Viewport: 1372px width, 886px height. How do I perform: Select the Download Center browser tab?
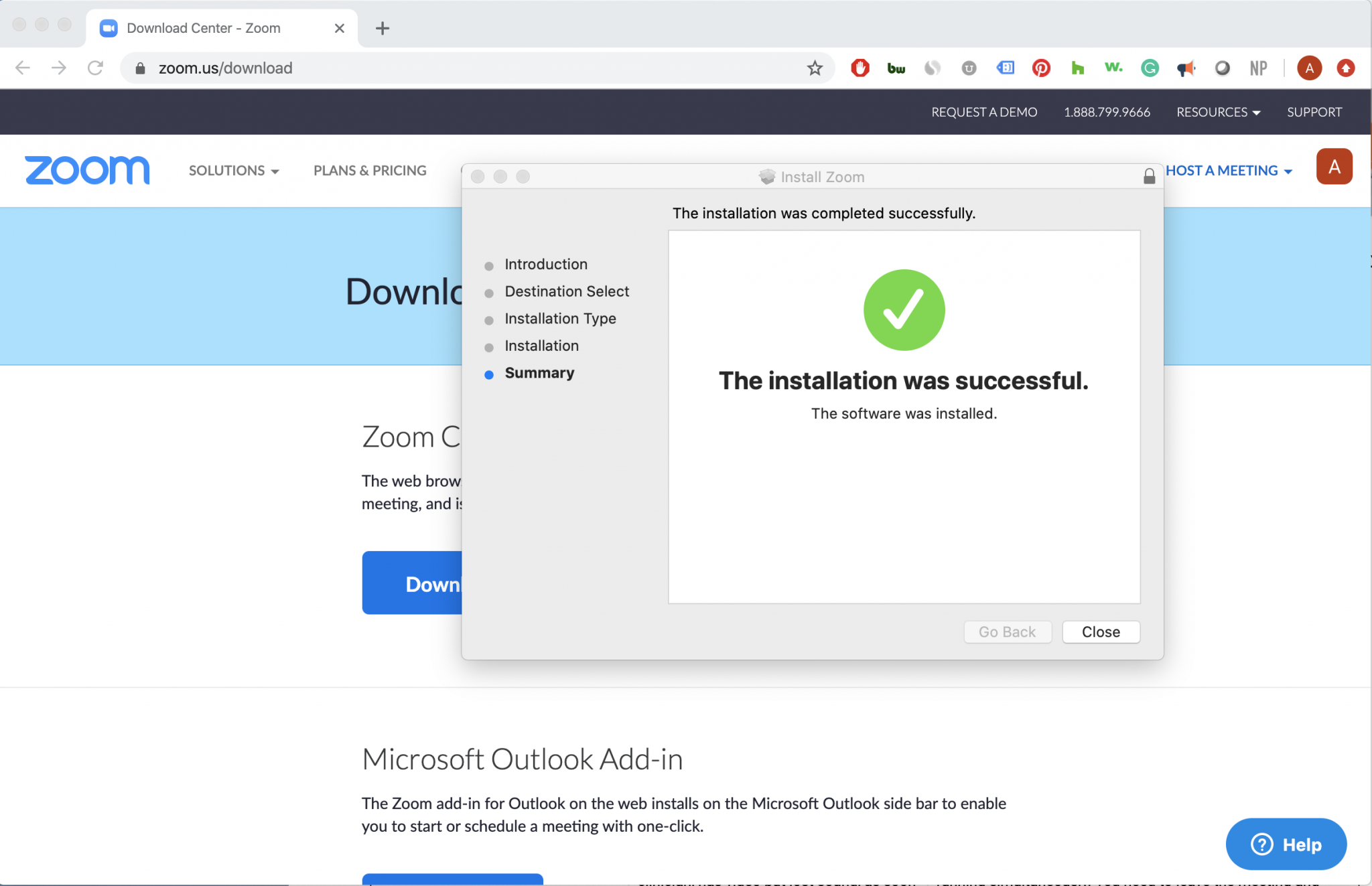[x=204, y=28]
